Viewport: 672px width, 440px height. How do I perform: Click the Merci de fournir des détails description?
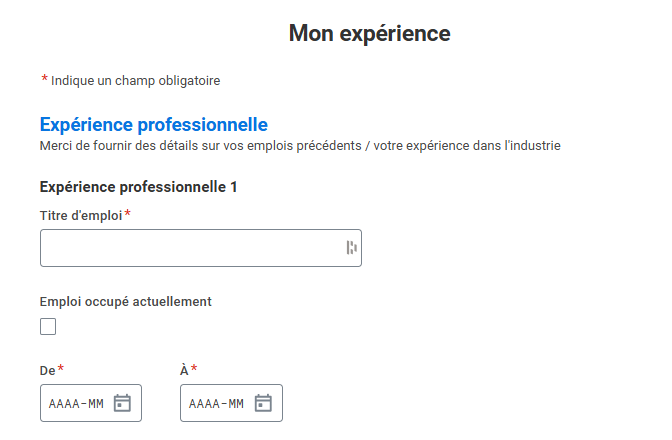[x=299, y=146]
